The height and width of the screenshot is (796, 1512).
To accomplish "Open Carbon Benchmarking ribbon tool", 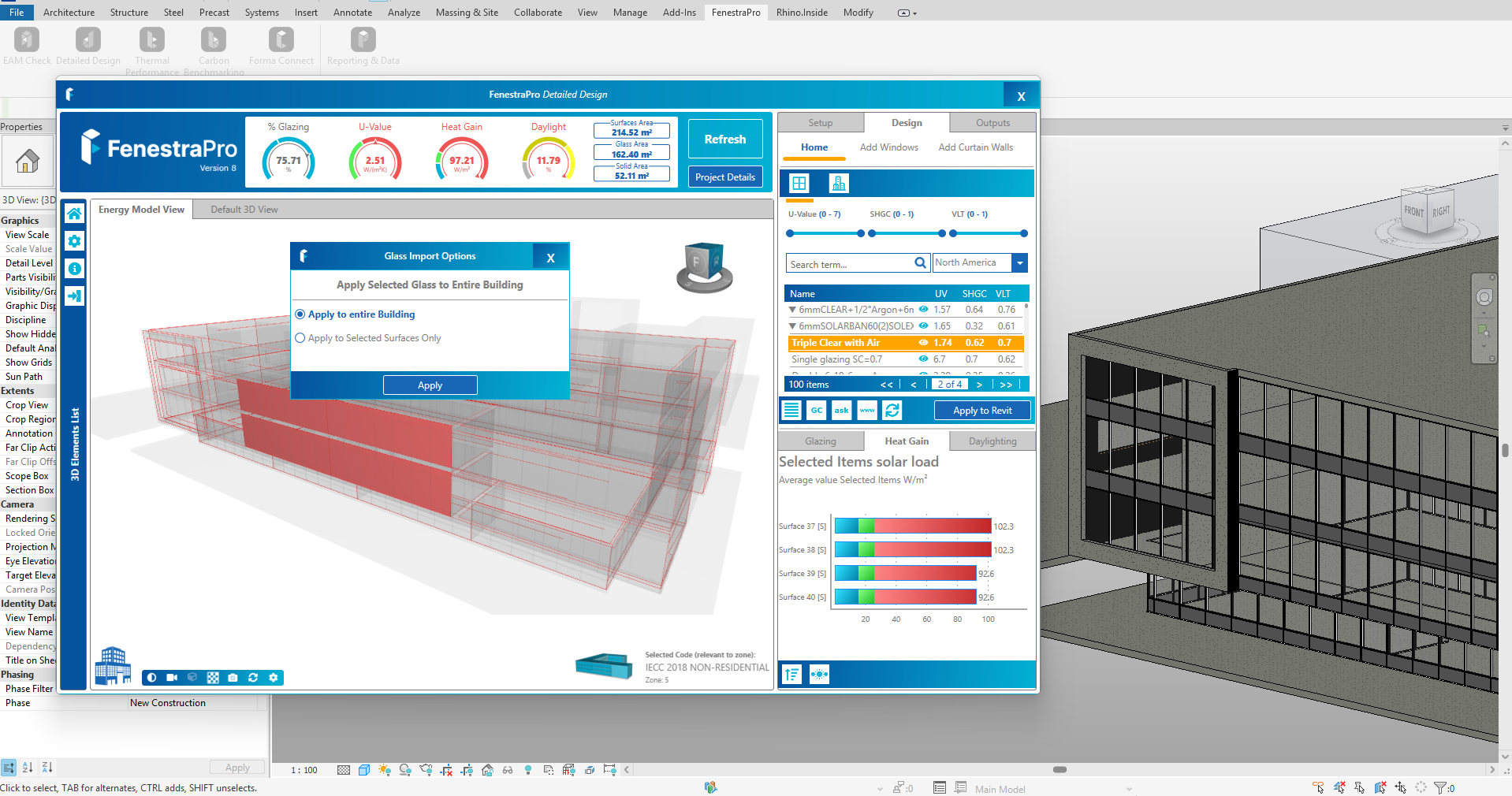I will pyautogui.click(x=214, y=51).
